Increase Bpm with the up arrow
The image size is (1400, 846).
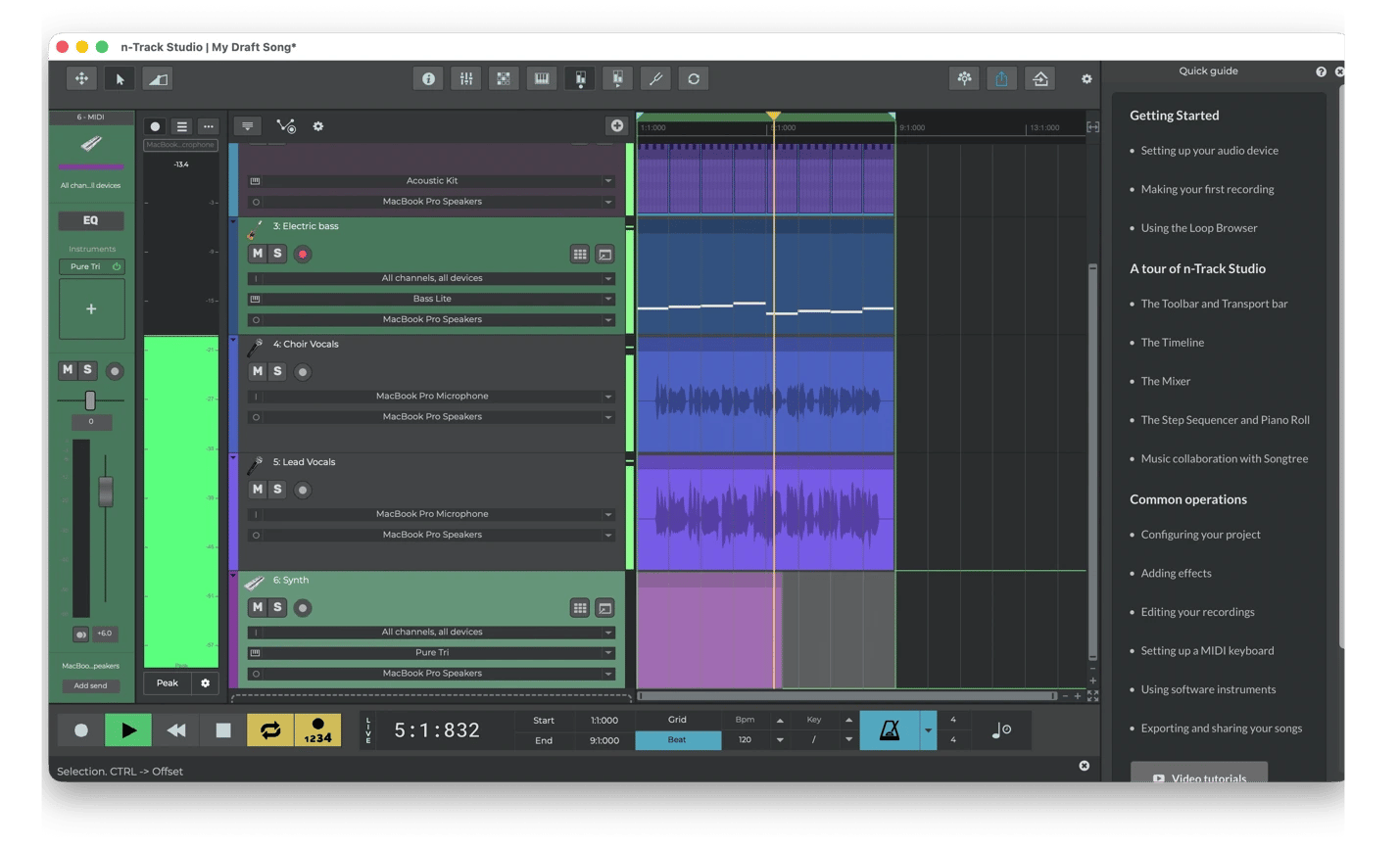[x=780, y=721]
